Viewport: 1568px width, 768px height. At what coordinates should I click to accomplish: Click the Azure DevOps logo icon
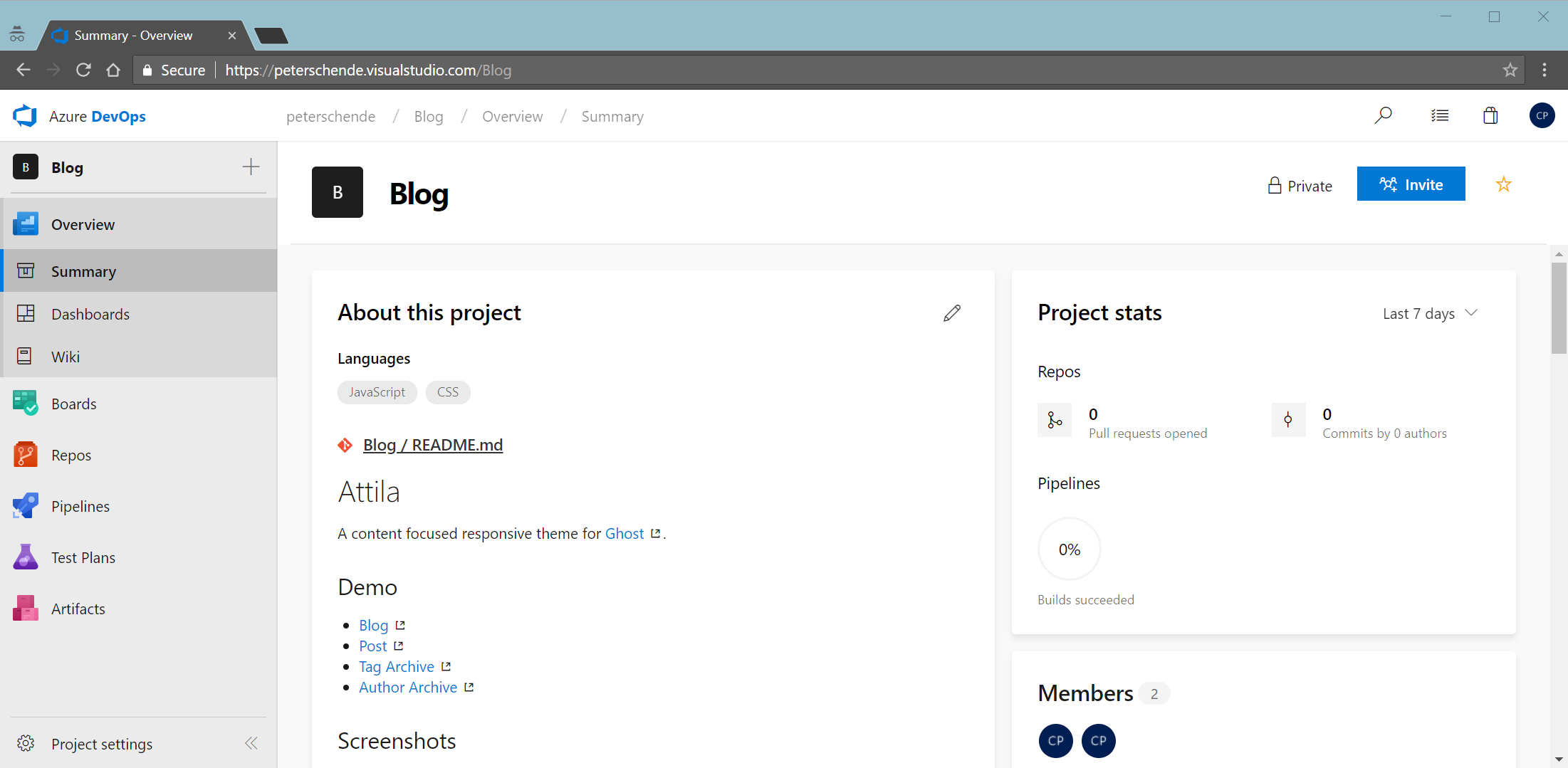click(x=25, y=116)
